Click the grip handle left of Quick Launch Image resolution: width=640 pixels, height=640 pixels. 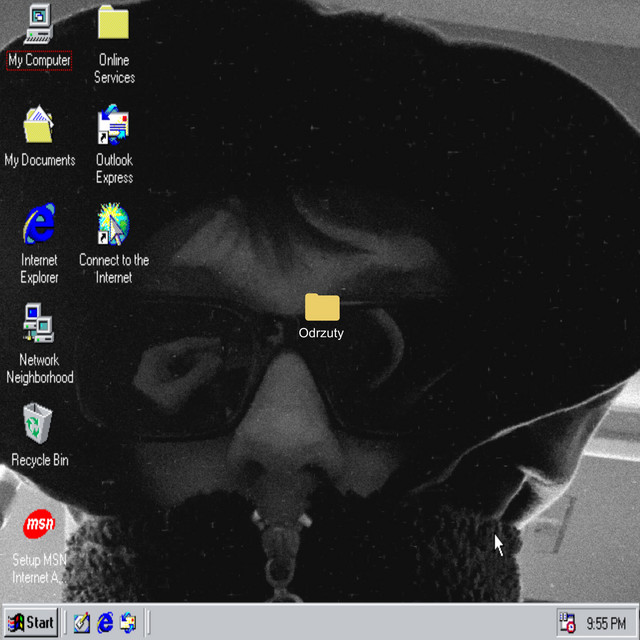pyautogui.click(x=66, y=623)
